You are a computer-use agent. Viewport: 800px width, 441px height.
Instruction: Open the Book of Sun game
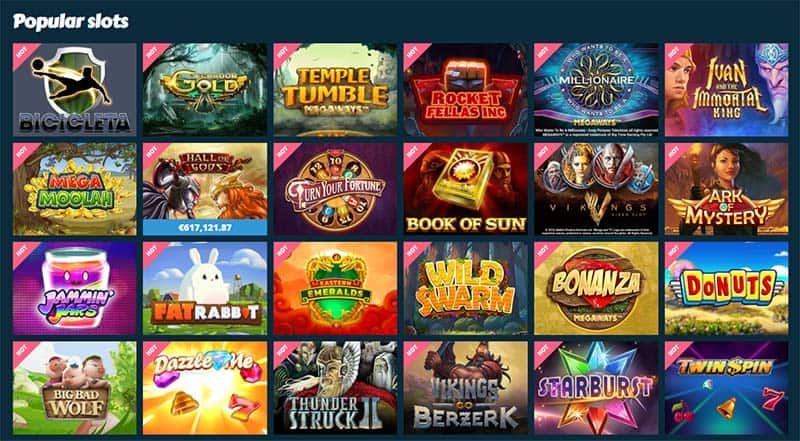tap(465, 189)
